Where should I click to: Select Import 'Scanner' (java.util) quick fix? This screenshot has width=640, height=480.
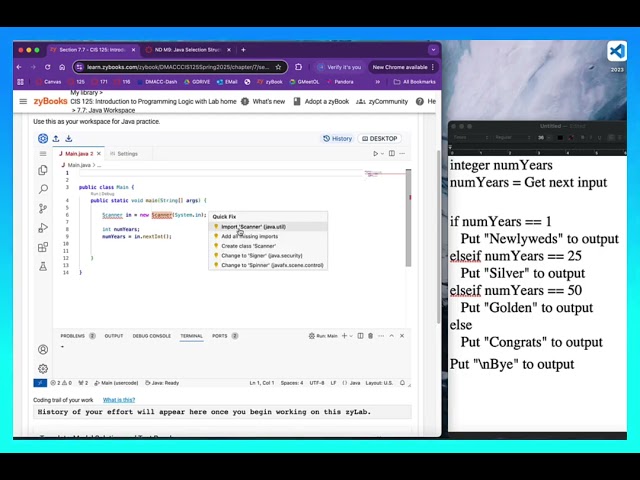(x=268, y=227)
